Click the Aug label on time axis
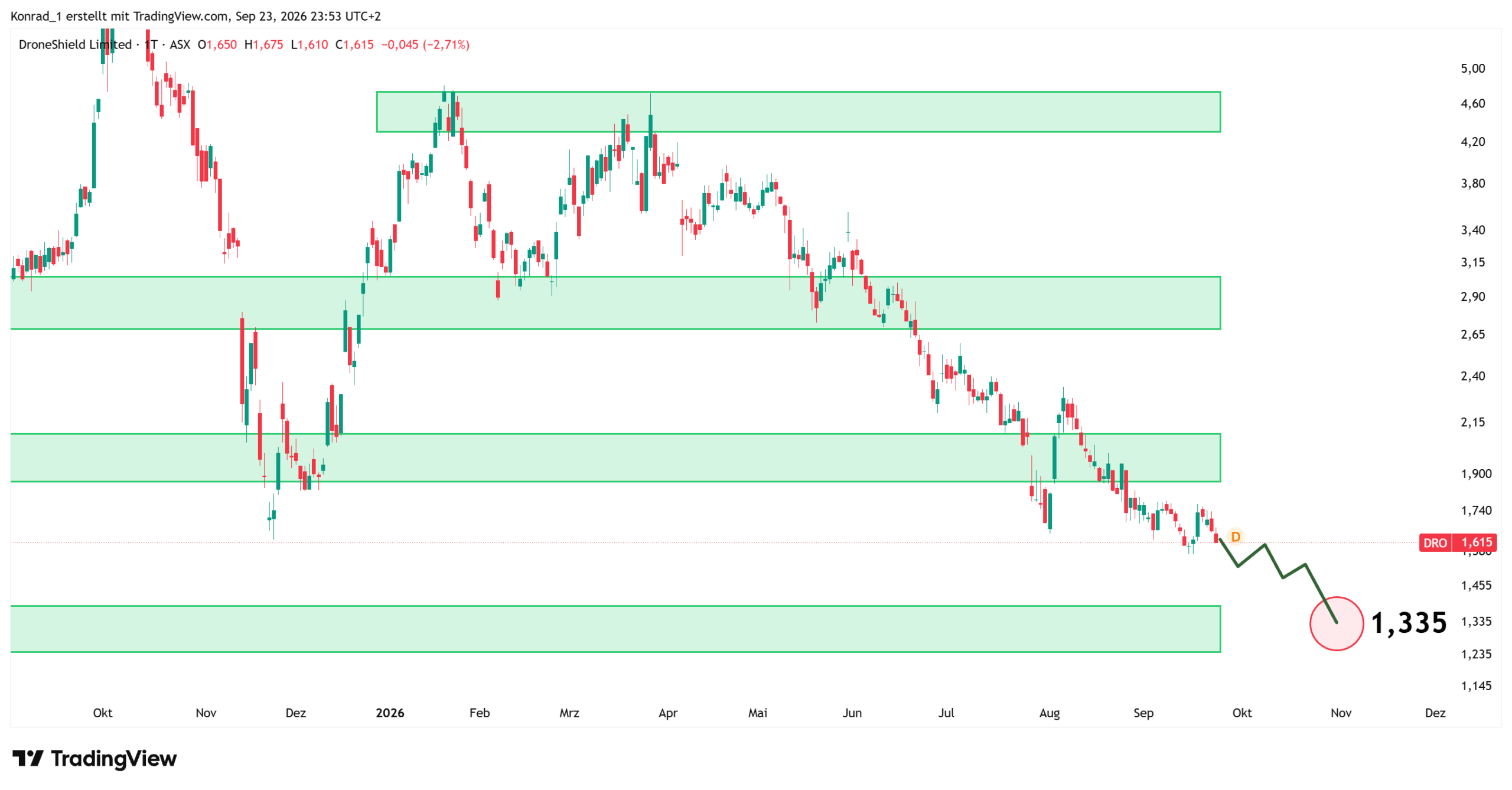Screen dimensions: 1512x790 coord(1050,713)
